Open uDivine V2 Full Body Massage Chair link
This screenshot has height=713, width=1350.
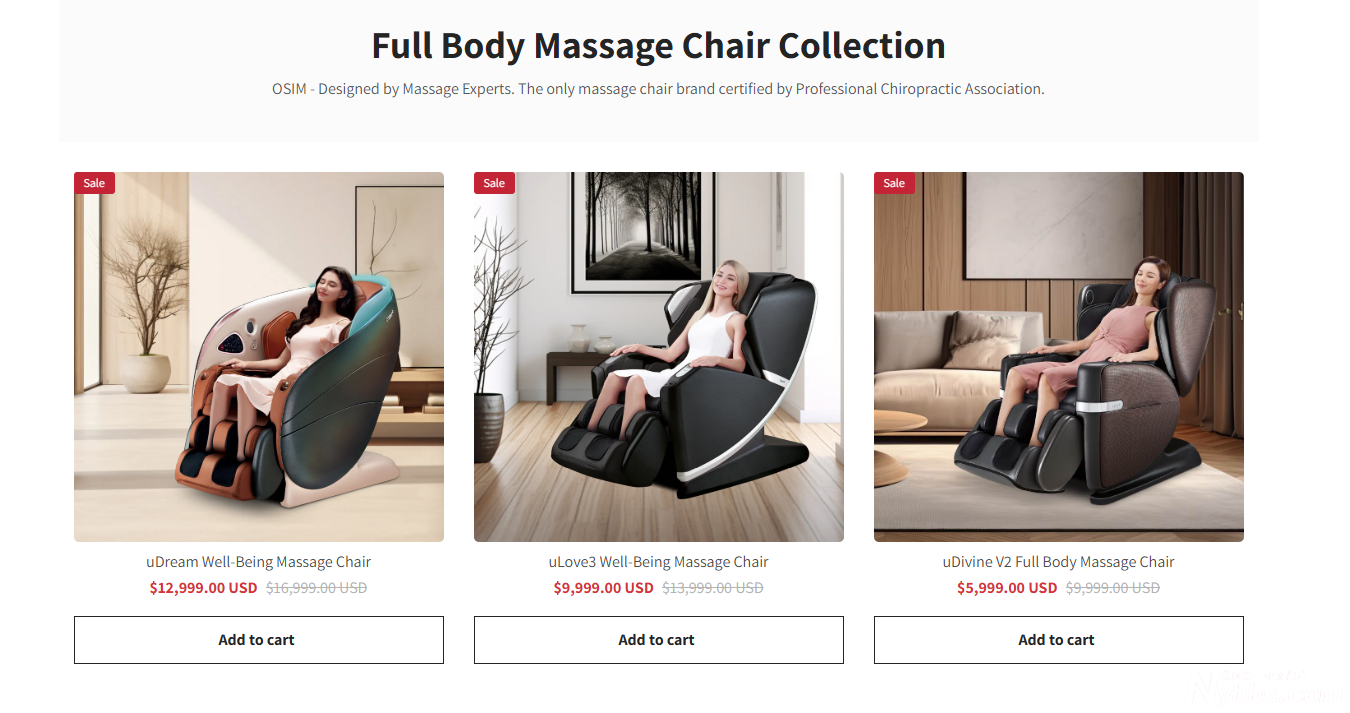1059,562
